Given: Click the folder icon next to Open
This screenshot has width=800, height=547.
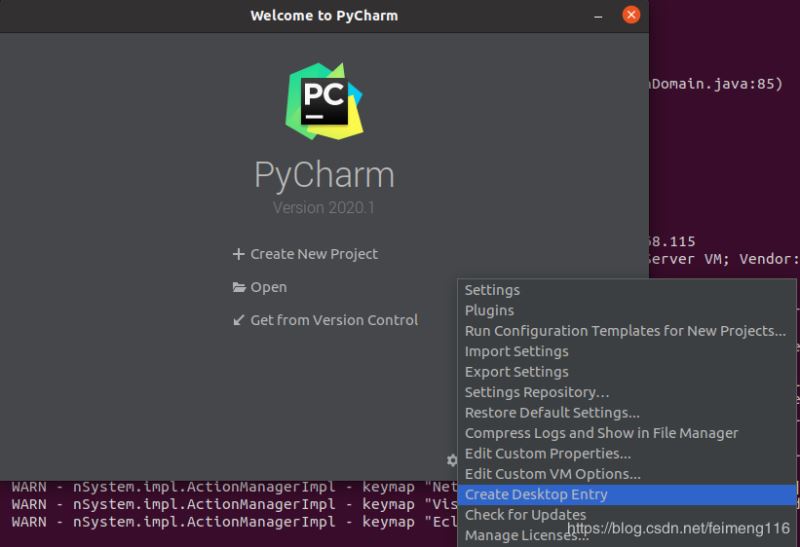Looking at the screenshot, I should pos(238,287).
